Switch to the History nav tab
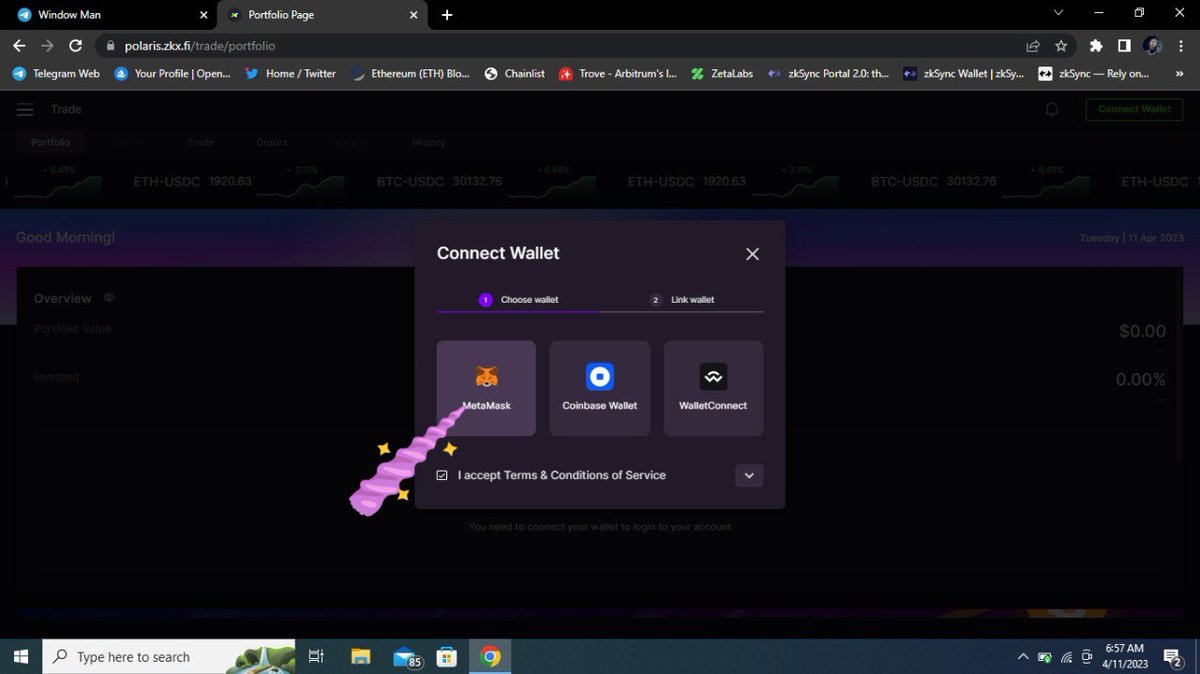The width and height of the screenshot is (1200, 674). pos(428,142)
